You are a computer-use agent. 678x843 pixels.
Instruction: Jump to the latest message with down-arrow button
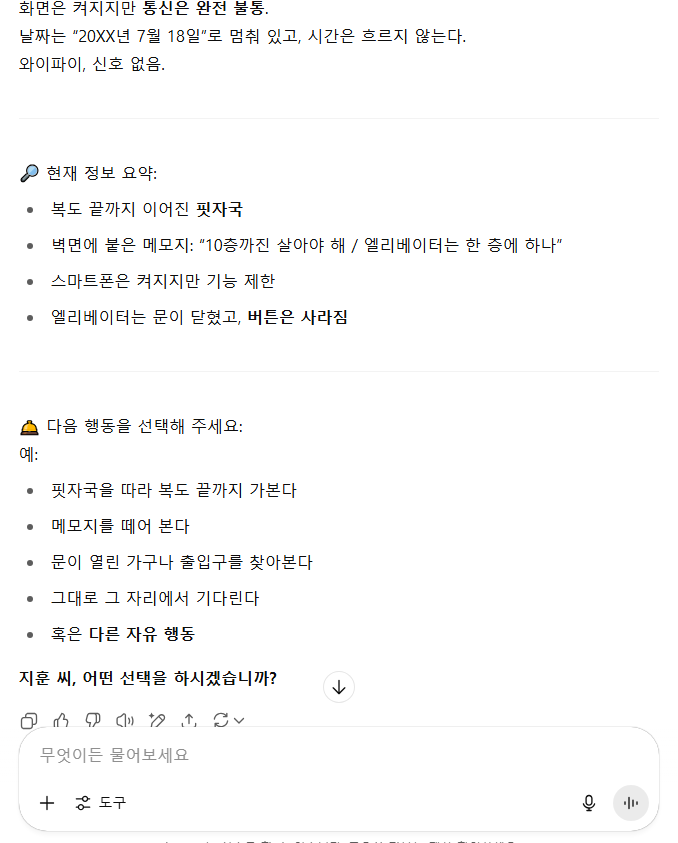[x=339, y=687]
